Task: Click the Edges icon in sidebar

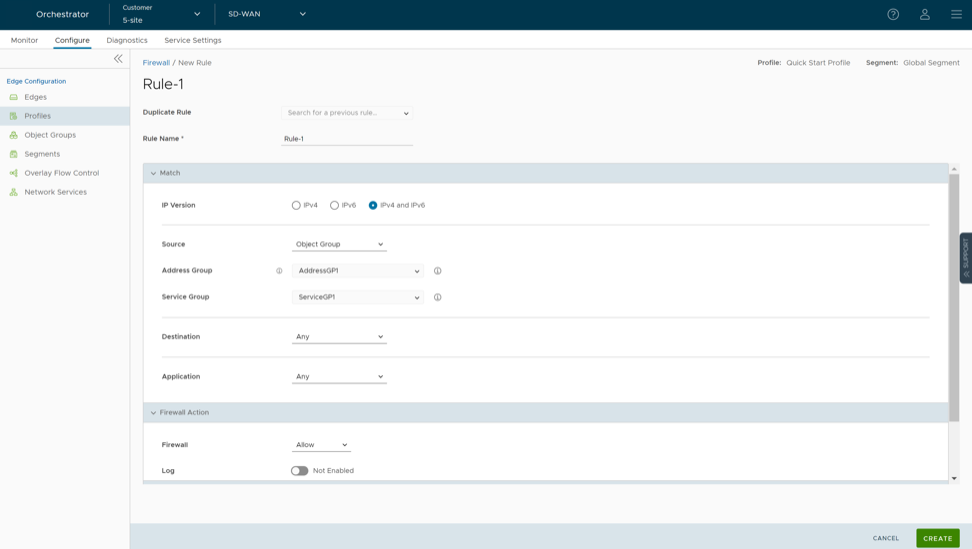Action: click(x=14, y=97)
